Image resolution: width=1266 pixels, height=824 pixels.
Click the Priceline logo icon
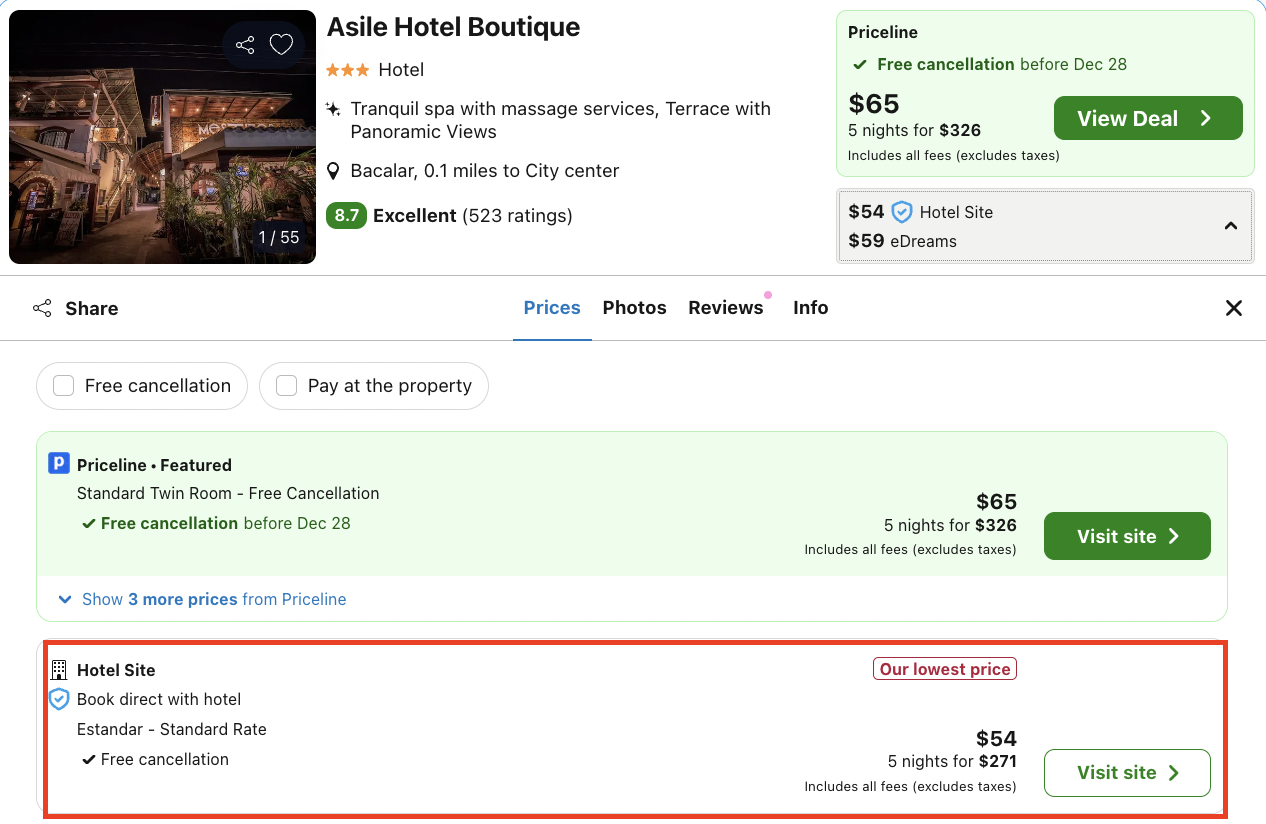59,464
